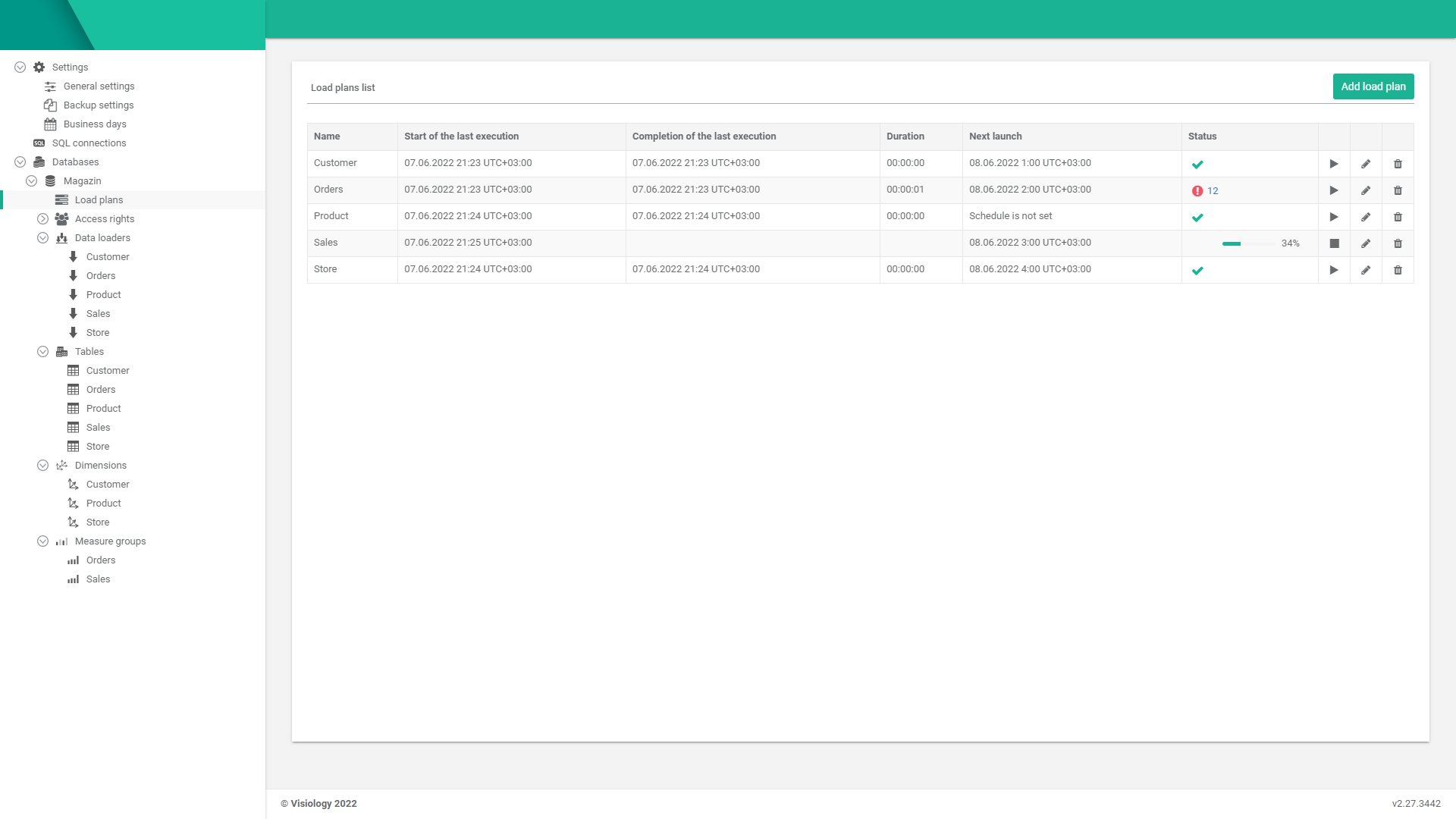Collapse the Measure groups node
Image resolution: width=1456 pixels, height=819 pixels.
click(x=43, y=541)
